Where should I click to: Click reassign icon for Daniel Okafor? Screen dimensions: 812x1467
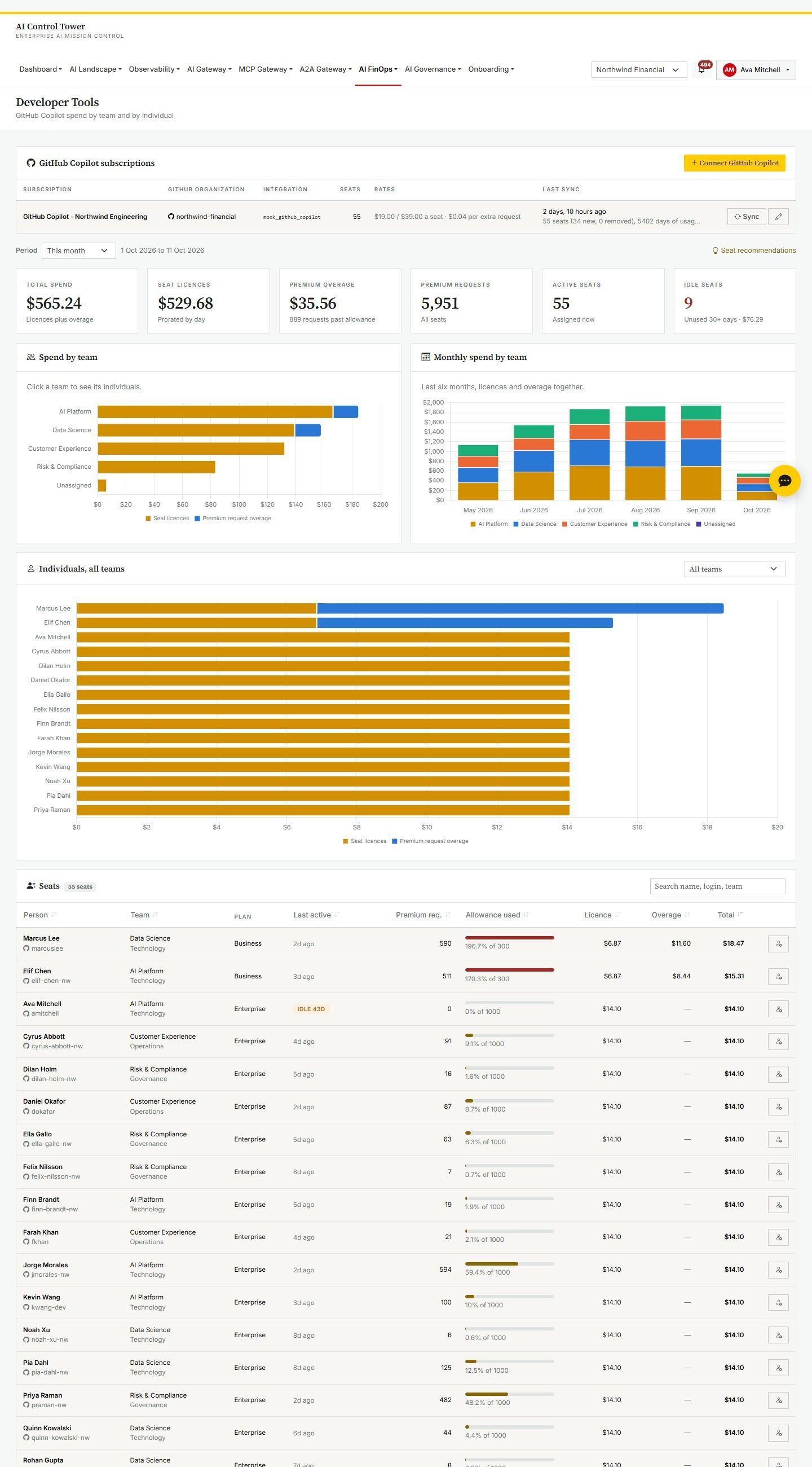778,1106
